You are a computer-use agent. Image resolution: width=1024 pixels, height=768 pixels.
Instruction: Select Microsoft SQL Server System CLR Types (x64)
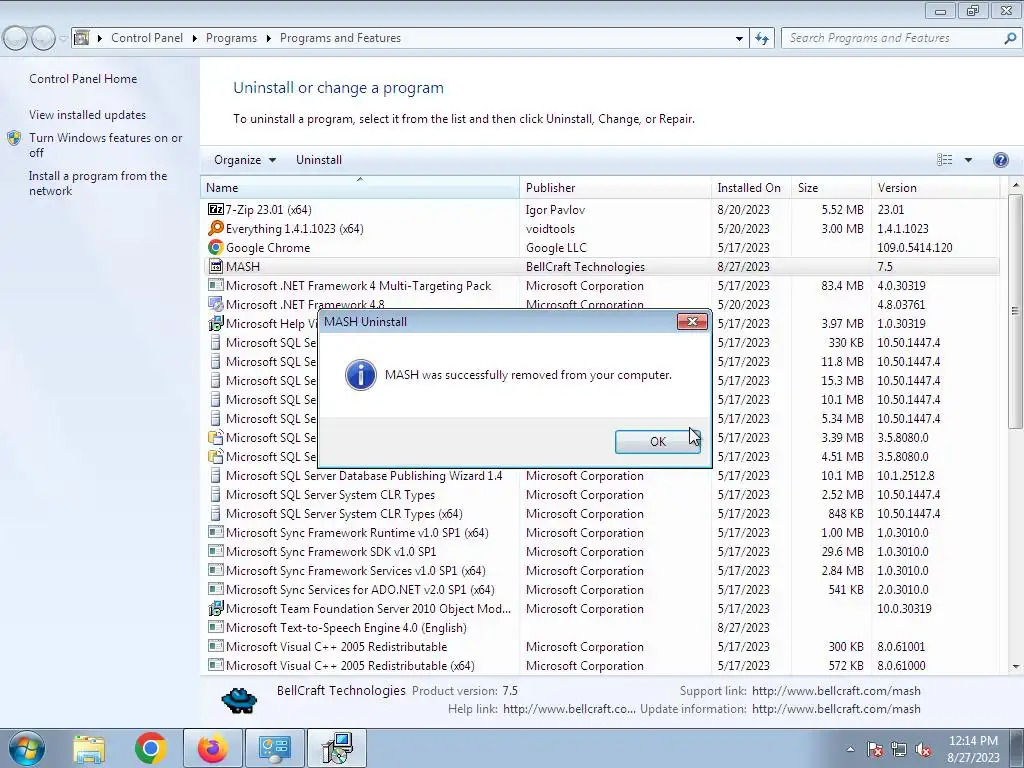(x=600, y=513)
